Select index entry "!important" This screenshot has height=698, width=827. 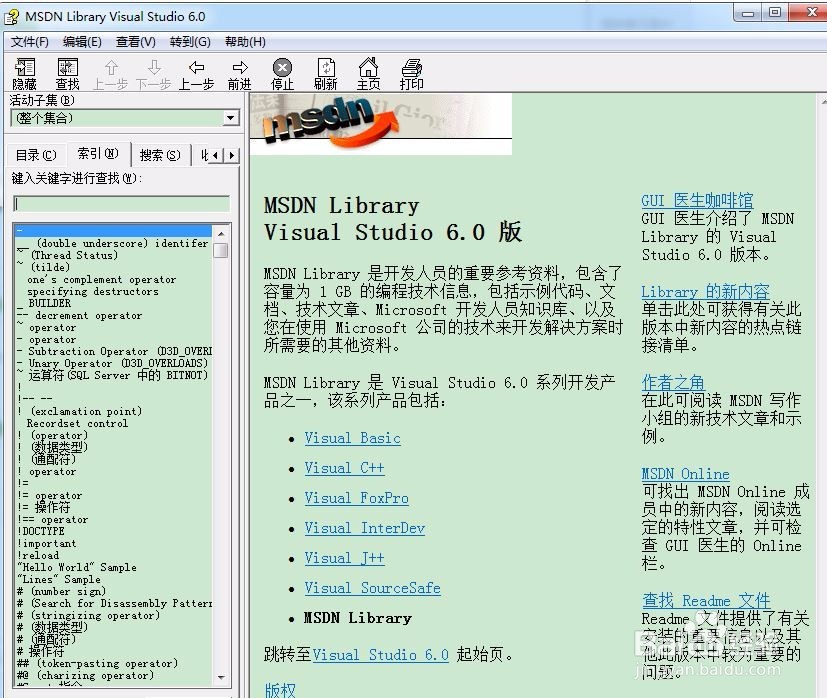click(47, 543)
